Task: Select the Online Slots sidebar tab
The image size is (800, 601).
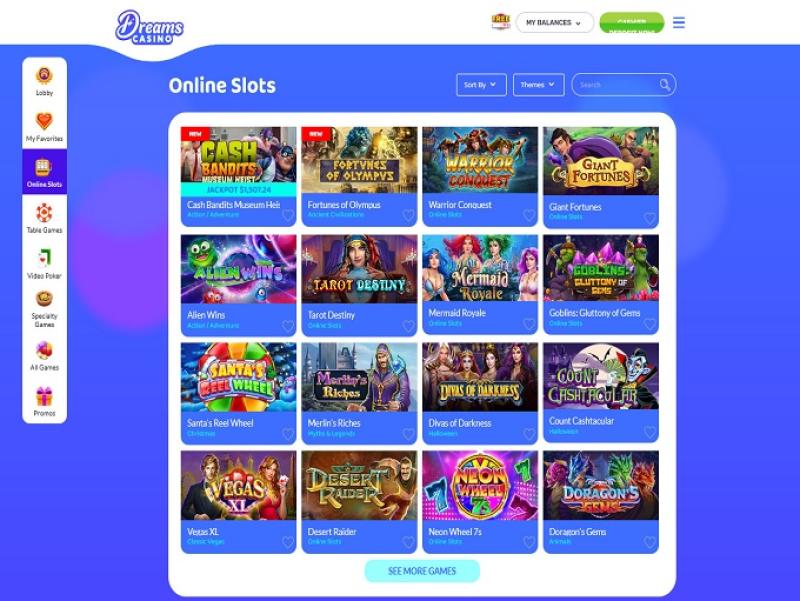Action: point(44,171)
